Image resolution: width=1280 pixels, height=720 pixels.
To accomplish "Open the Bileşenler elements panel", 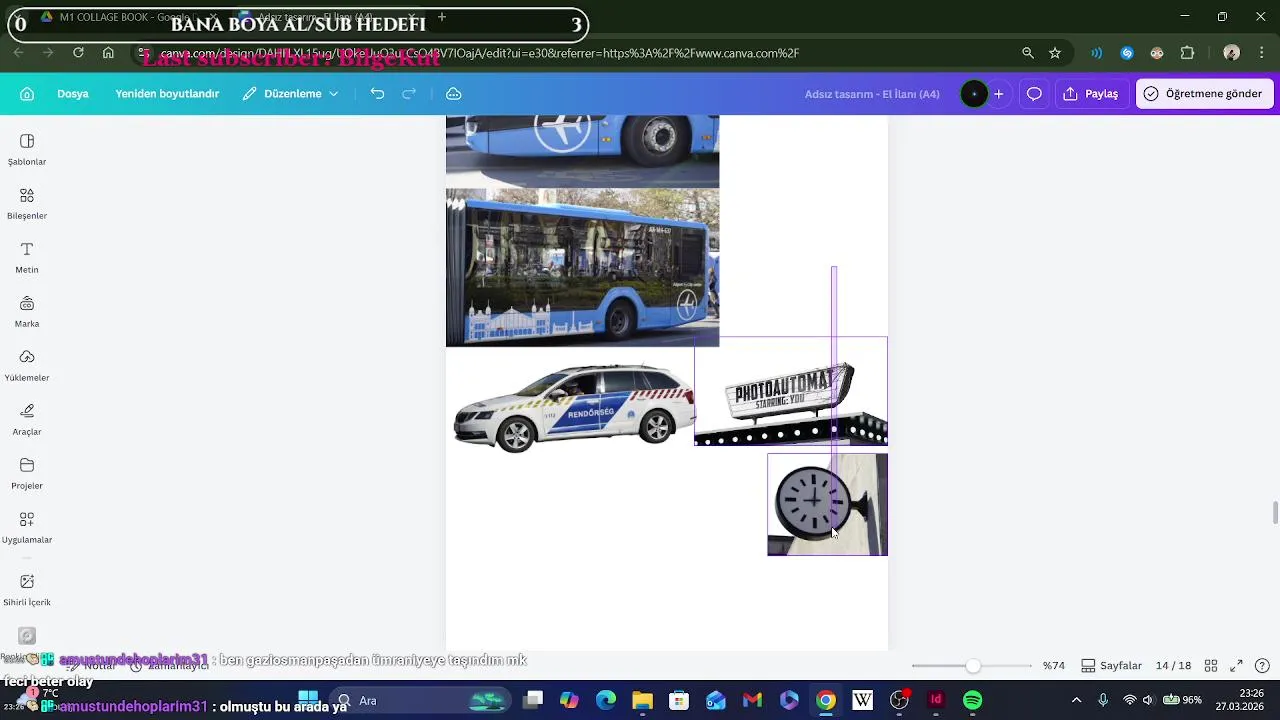I will coord(27,203).
